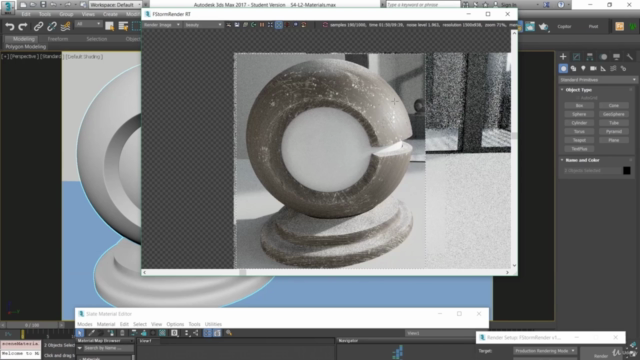
Task: Select the Systems category icon
Action: (x=623, y=69)
